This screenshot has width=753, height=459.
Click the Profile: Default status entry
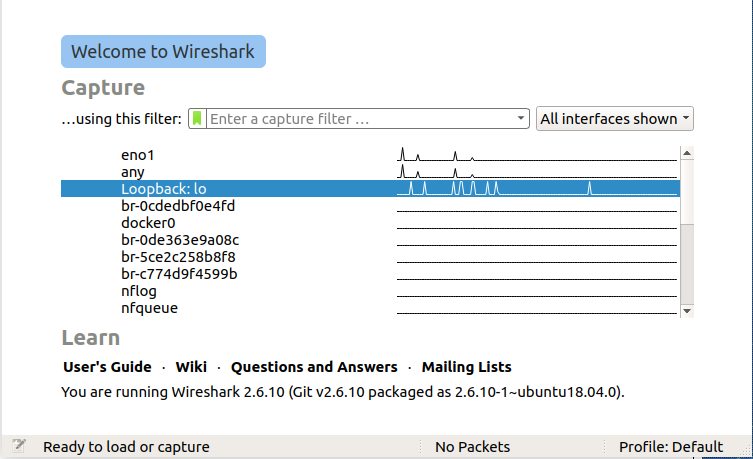click(670, 447)
